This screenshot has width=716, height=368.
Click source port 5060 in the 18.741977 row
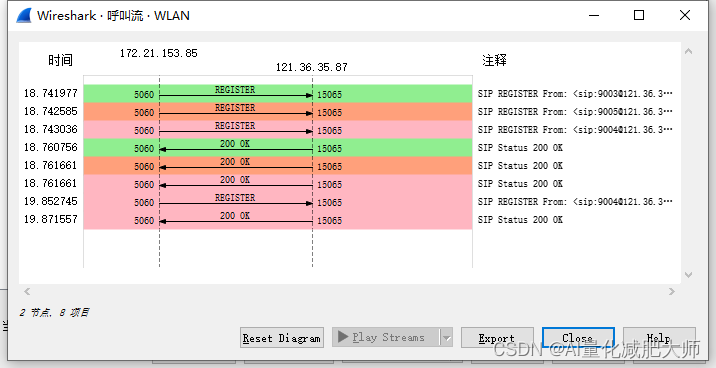point(144,95)
